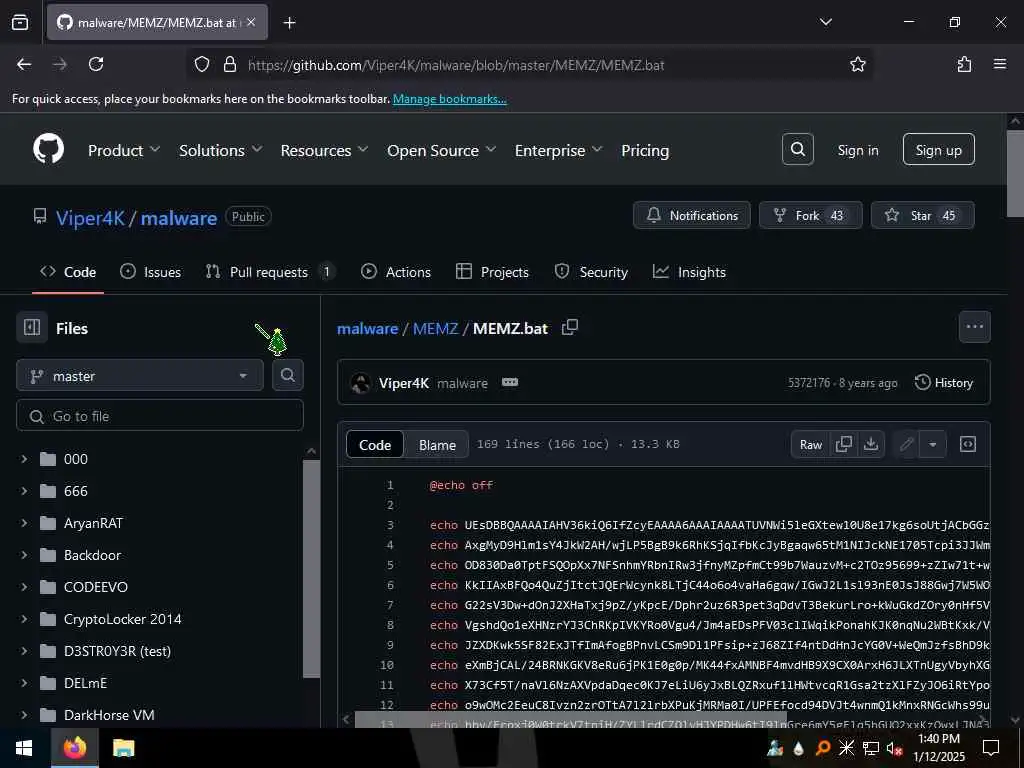Expand the Open Source menu
Viewport: 1024px width, 768px height.
[441, 150]
